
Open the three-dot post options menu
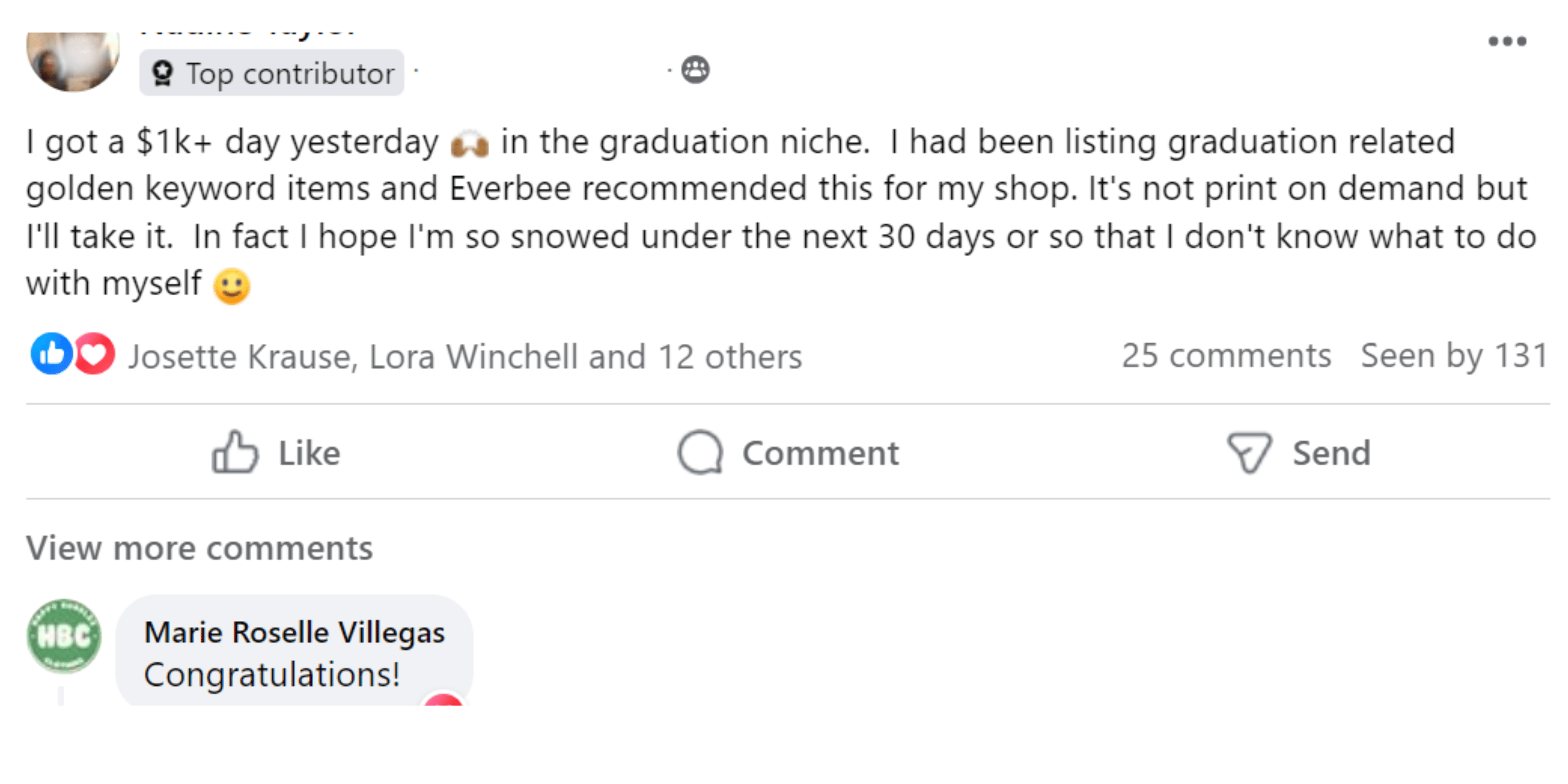tap(1507, 41)
